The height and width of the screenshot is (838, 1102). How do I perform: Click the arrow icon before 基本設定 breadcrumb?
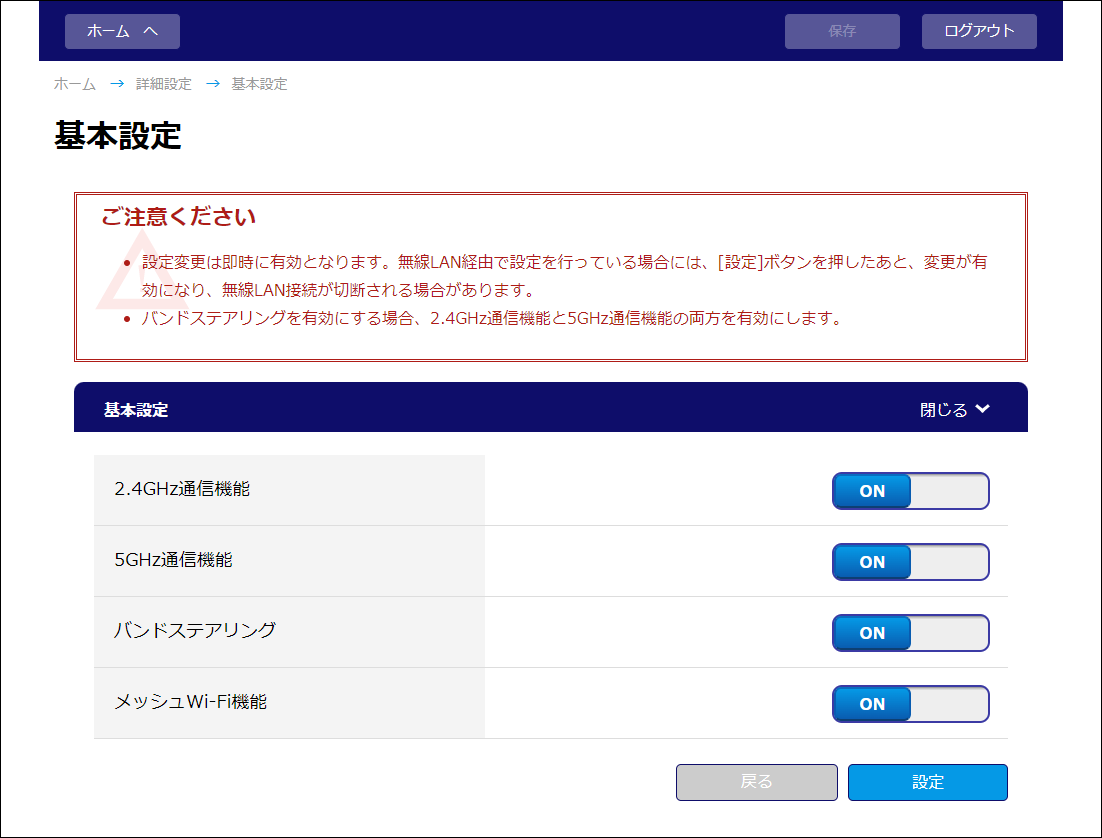point(212,84)
